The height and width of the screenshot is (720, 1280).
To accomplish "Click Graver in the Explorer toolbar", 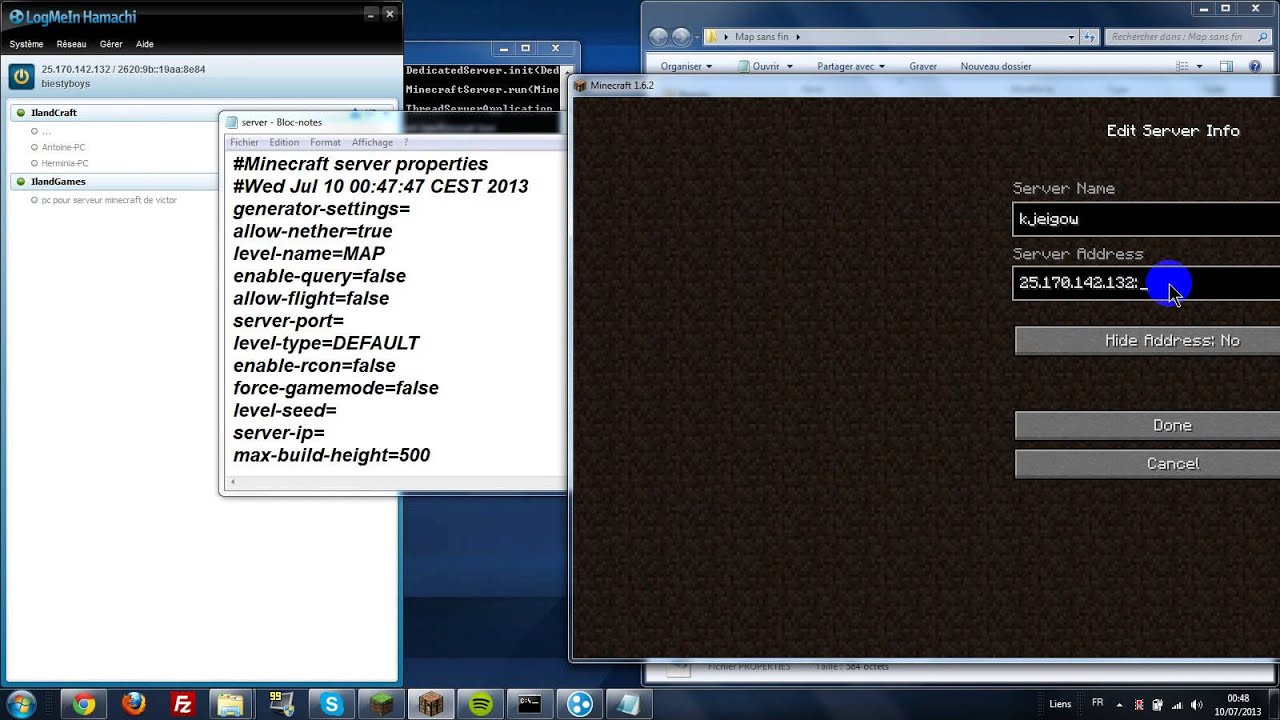I will pyautogui.click(x=923, y=67).
